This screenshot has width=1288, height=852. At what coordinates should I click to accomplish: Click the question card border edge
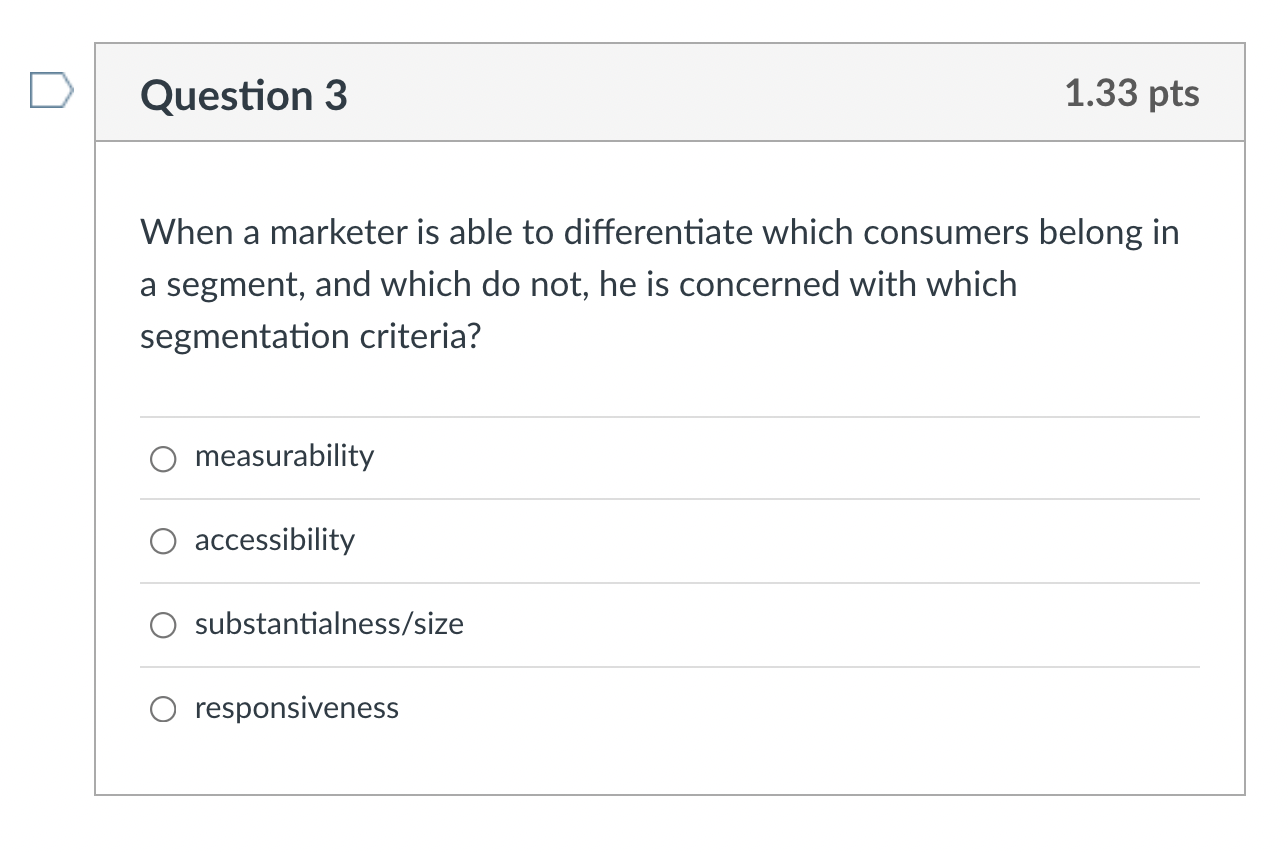coord(96,400)
